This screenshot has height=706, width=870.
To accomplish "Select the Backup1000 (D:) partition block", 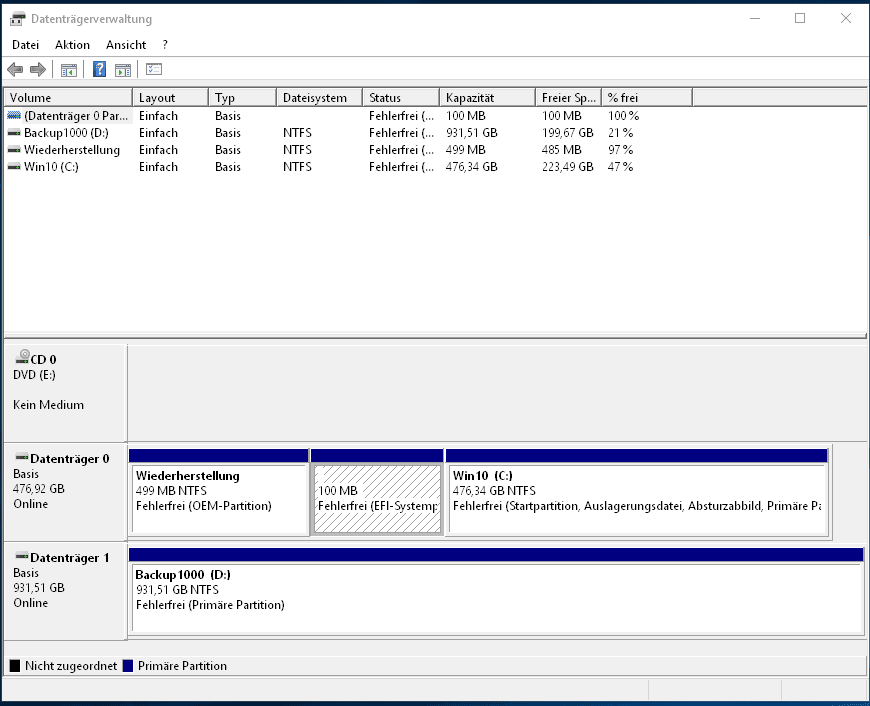I will (496, 591).
